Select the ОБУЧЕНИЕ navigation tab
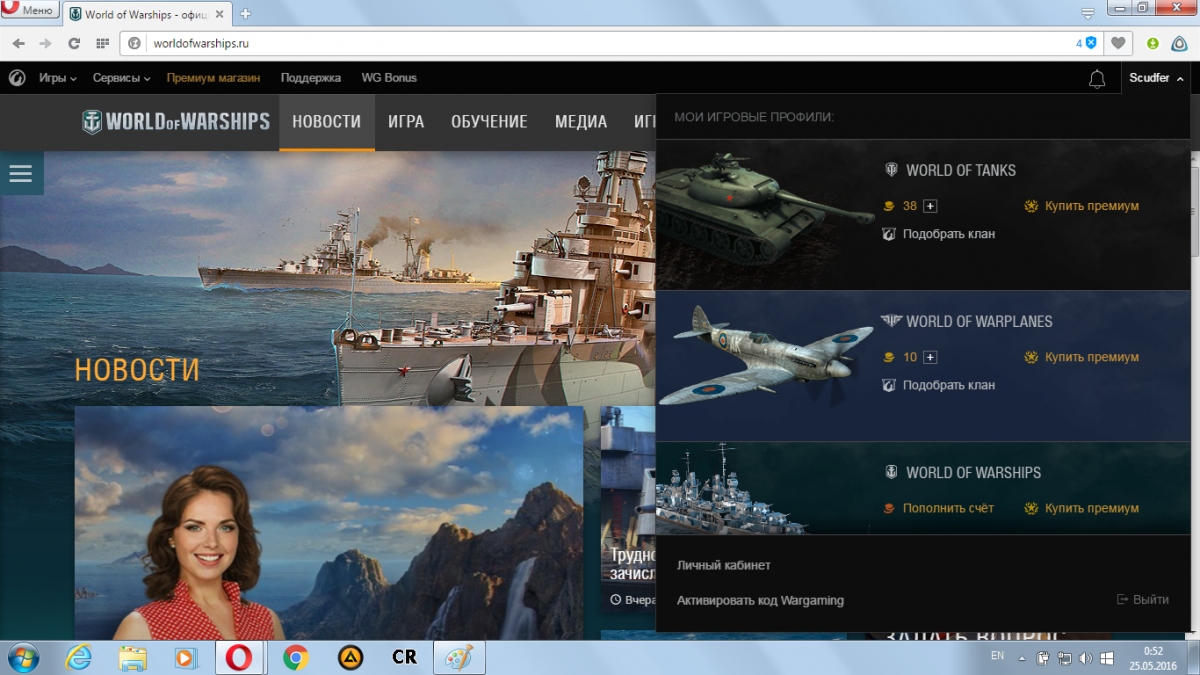The image size is (1200, 675). 489,122
